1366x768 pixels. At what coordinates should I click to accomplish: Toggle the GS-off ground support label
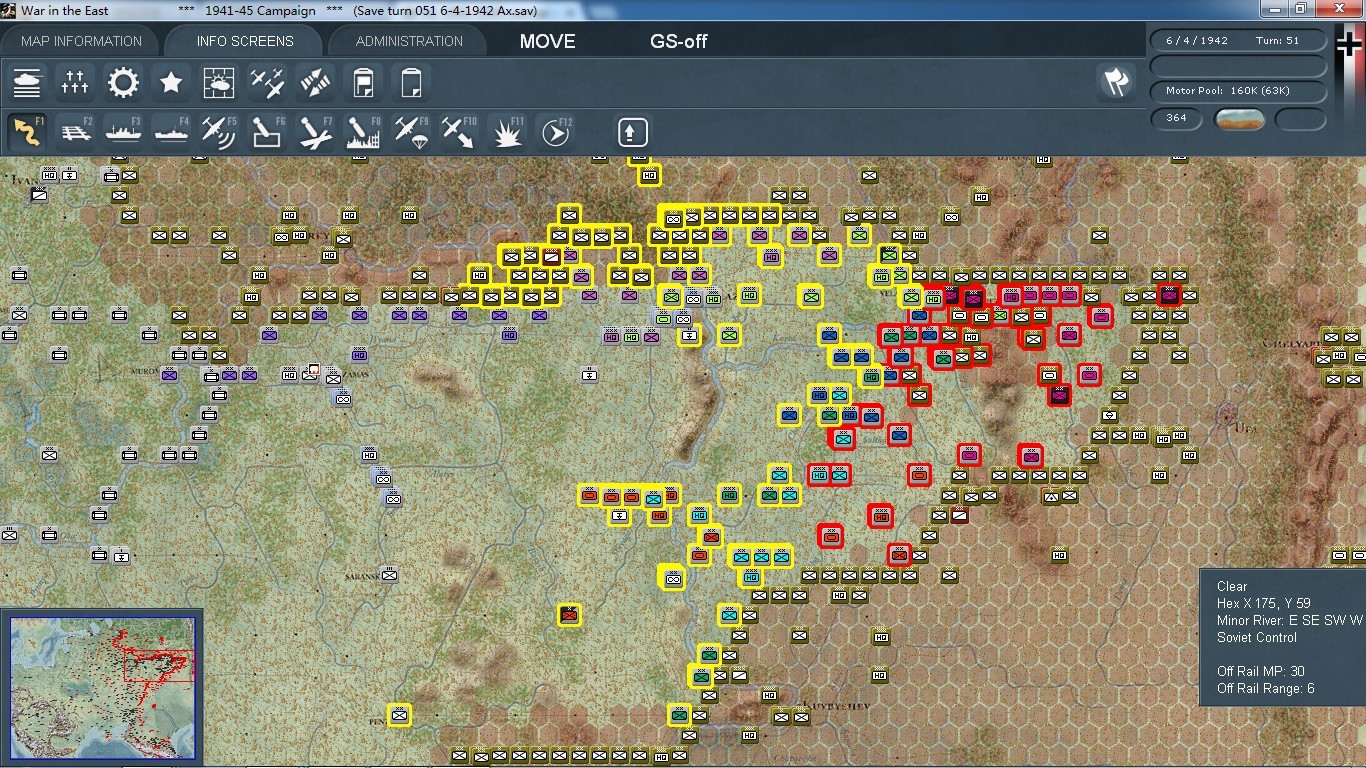coord(679,42)
